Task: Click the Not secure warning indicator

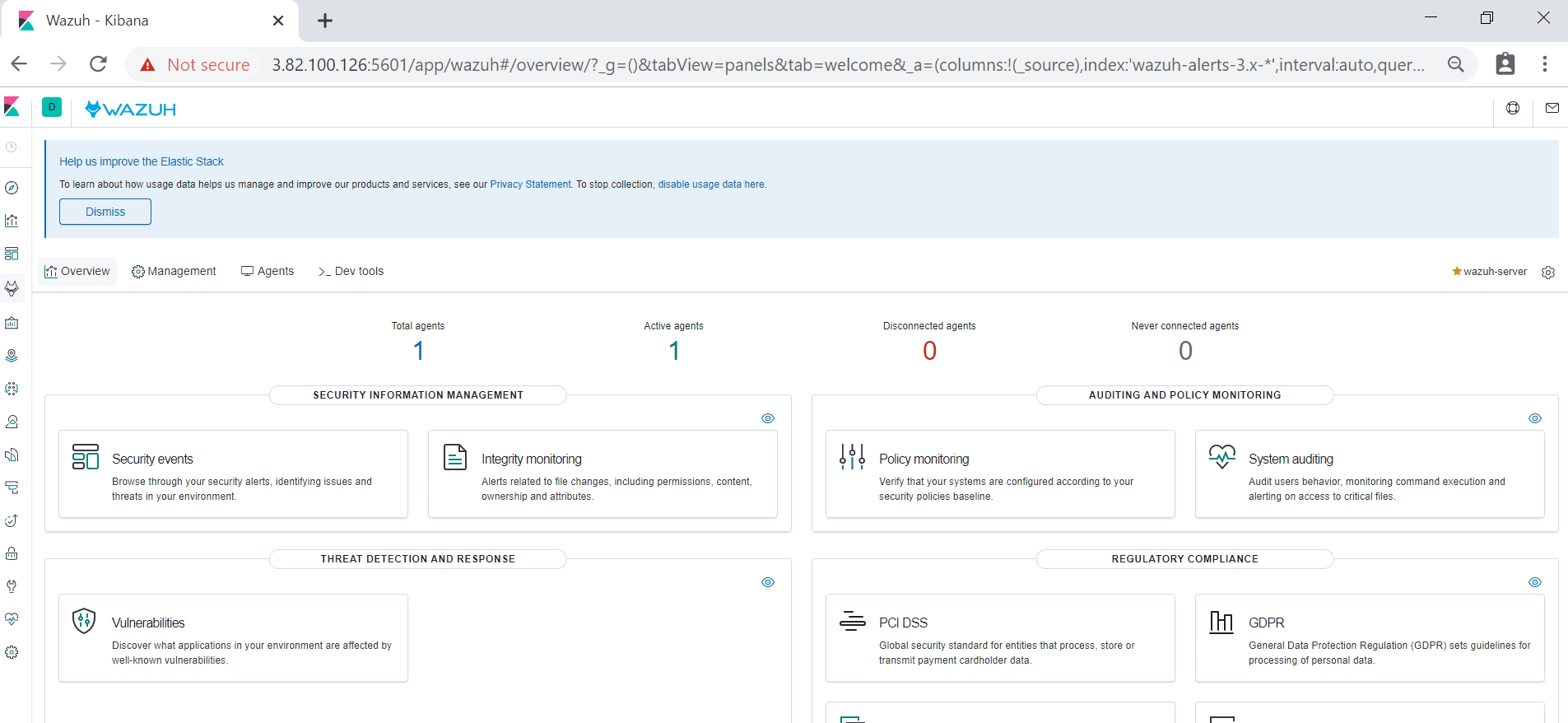Action: pos(195,64)
